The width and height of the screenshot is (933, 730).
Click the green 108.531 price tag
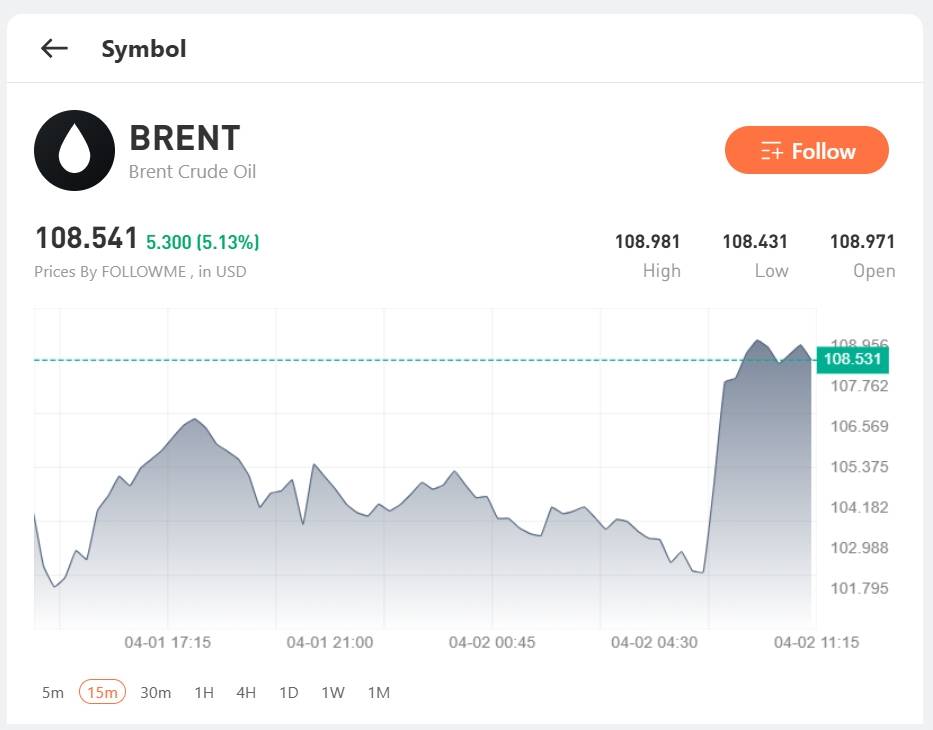coord(850,359)
